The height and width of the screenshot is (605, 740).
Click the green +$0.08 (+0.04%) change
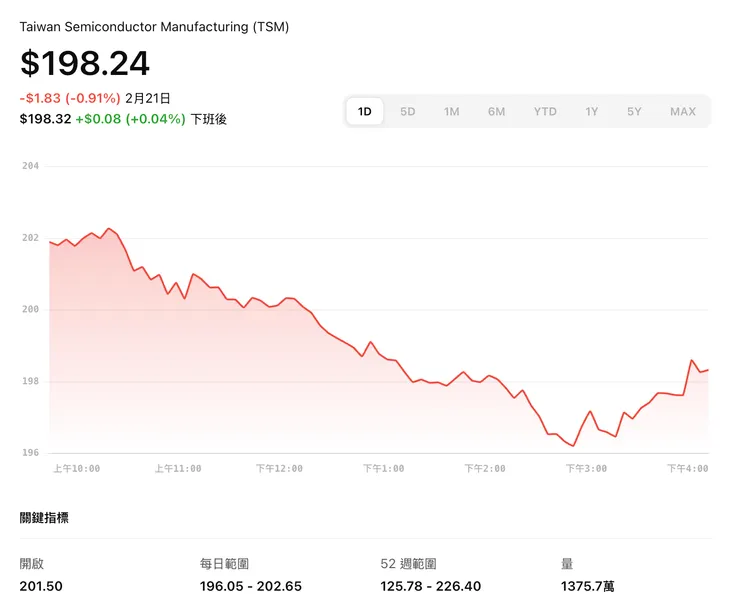(131, 119)
